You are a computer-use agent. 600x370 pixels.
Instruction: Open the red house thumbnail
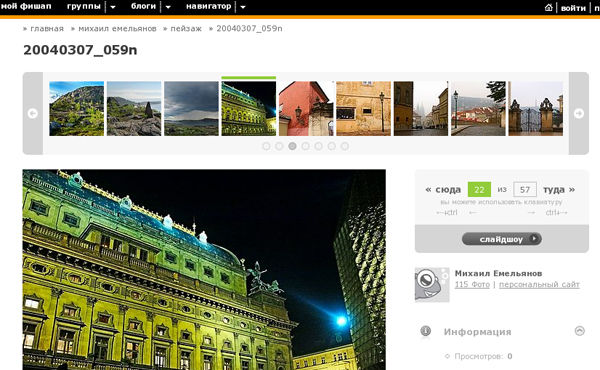(306, 108)
